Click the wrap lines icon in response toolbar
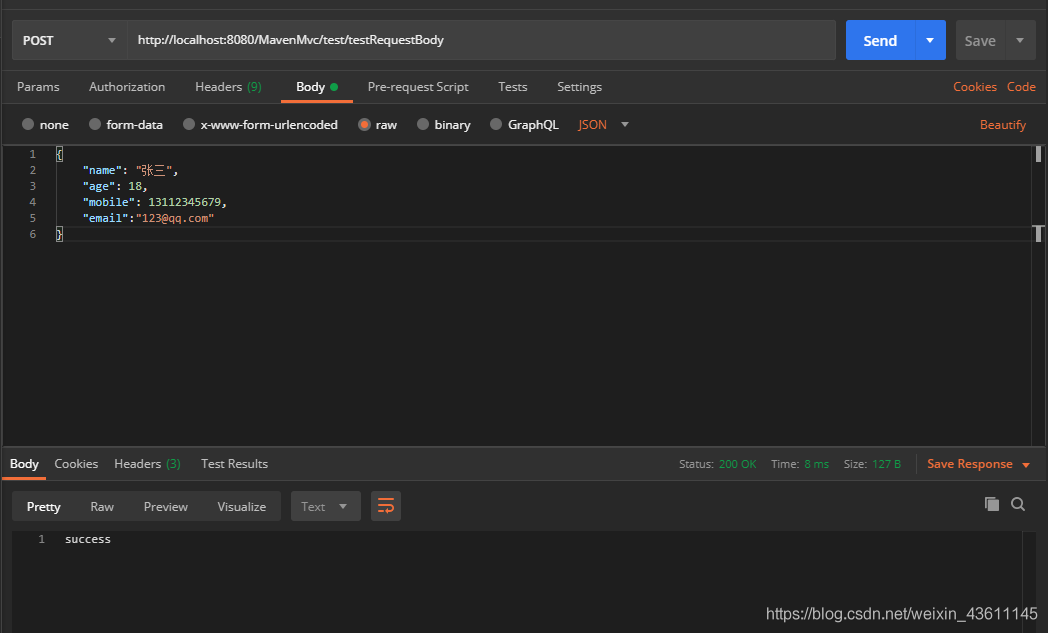 [386, 506]
